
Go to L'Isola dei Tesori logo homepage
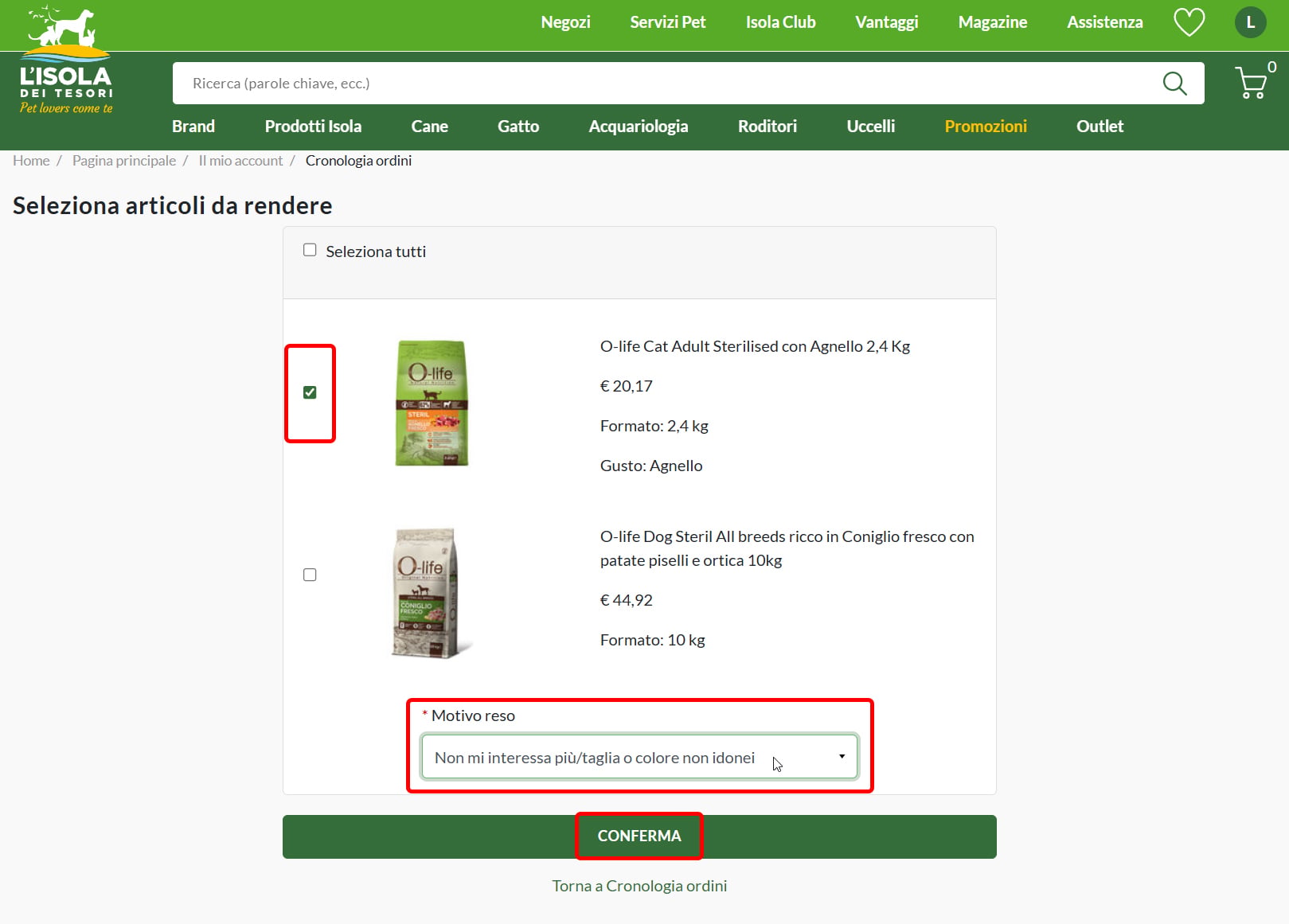(x=66, y=61)
